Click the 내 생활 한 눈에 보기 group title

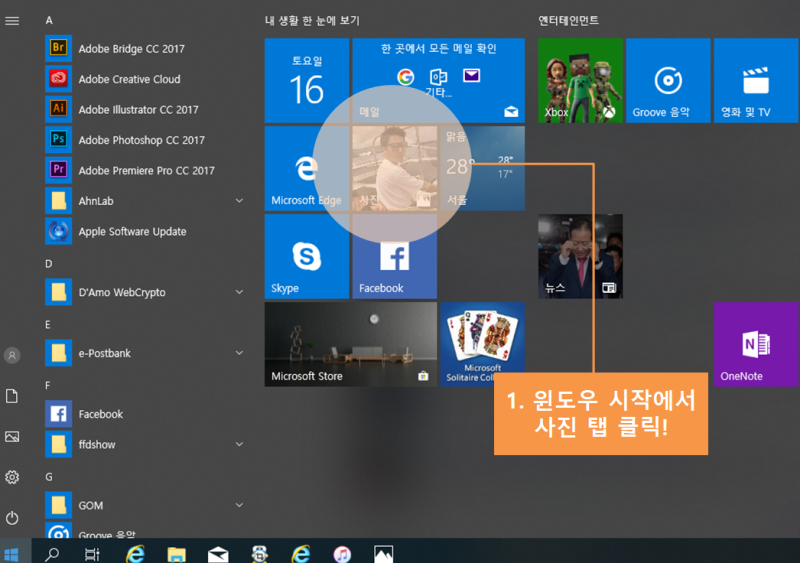tap(312, 20)
